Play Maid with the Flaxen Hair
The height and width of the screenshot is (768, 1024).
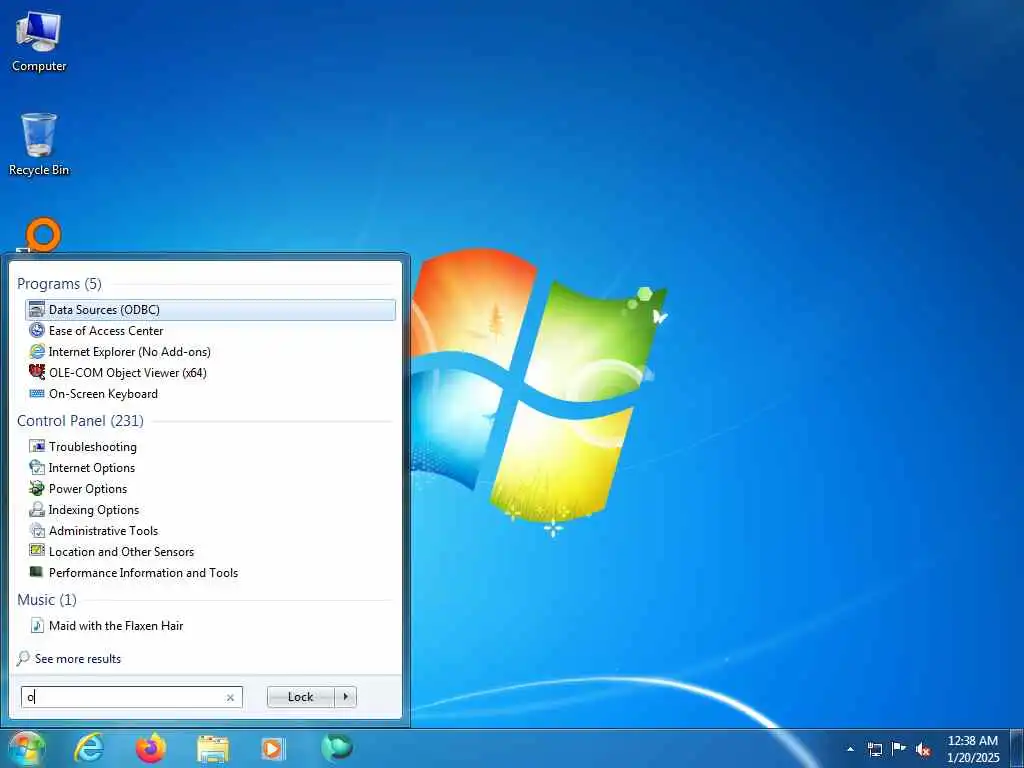[x=210, y=626]
